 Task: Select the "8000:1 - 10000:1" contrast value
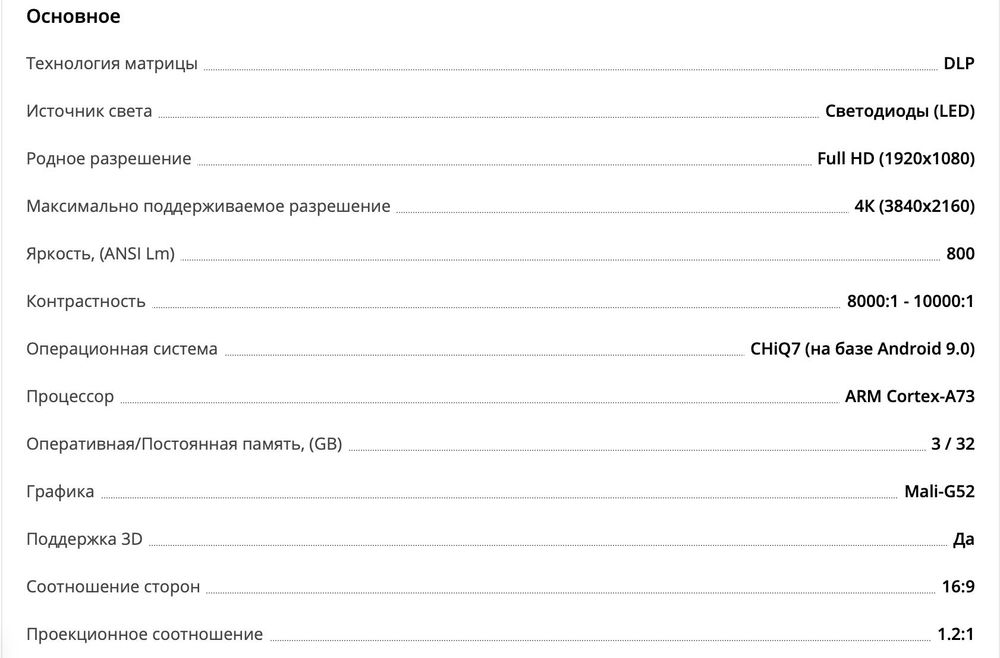point(910,301)
